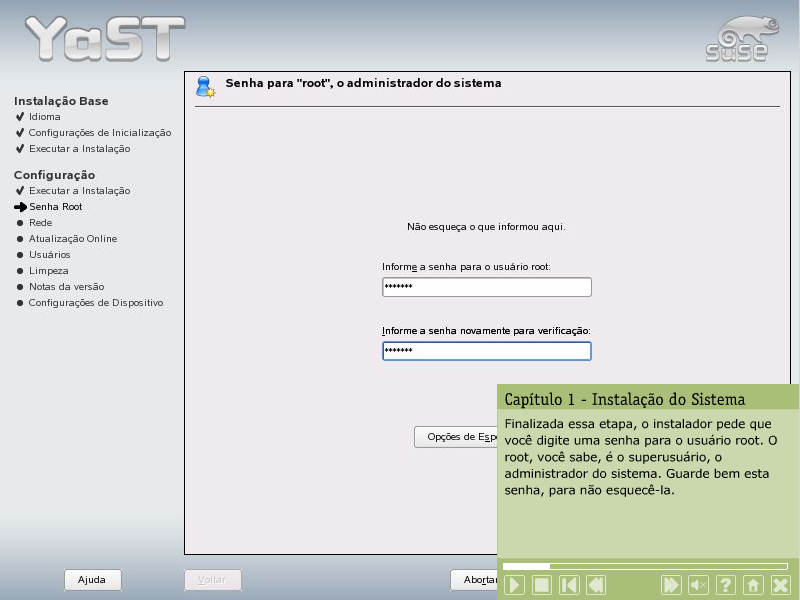
Task: Focus the password verification field
Action: tap(486, 351)
